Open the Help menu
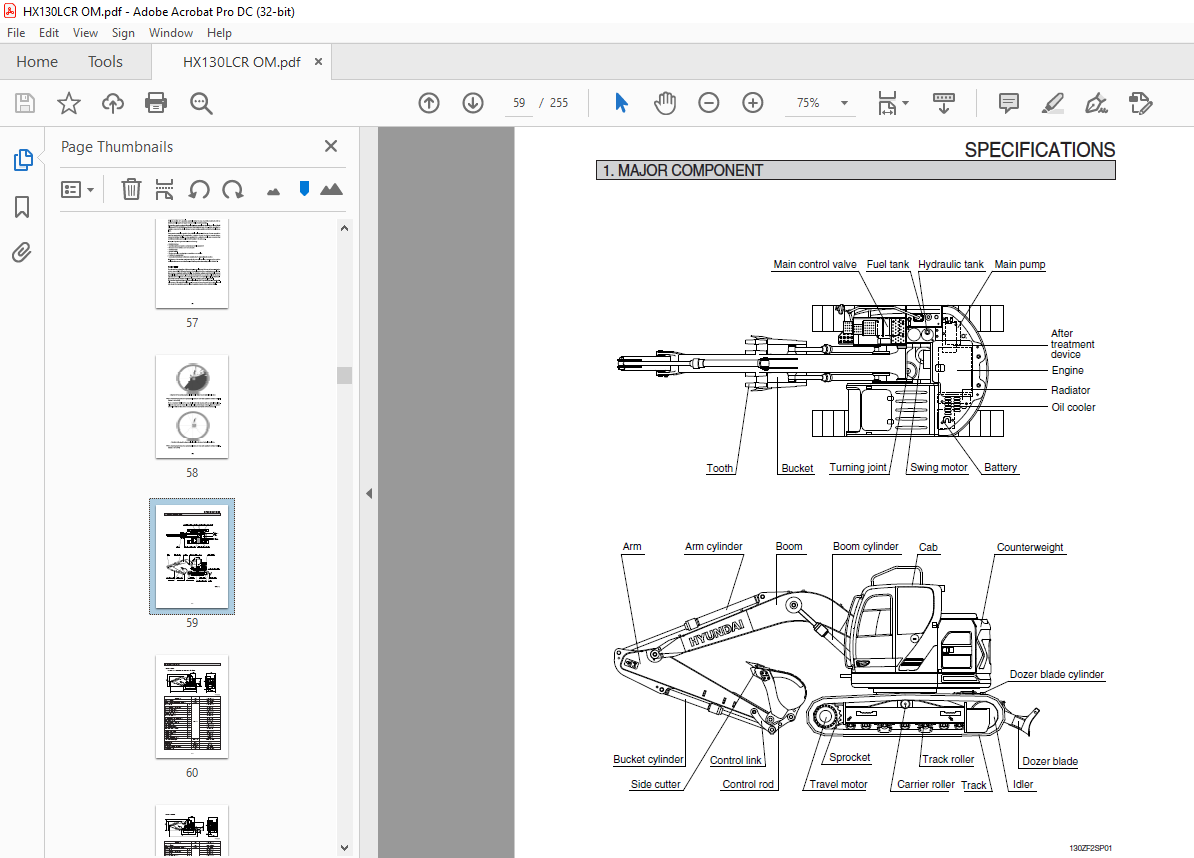The height and width of the screenshot is (858, 1194). [219, 33]
